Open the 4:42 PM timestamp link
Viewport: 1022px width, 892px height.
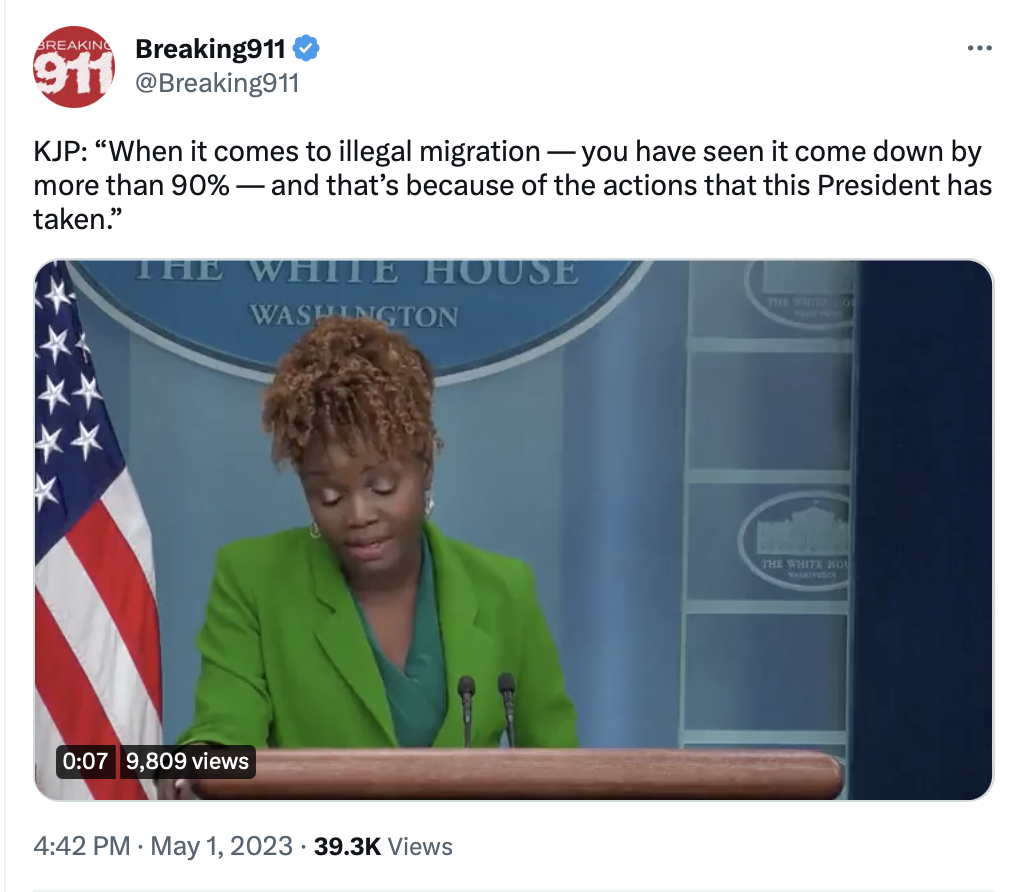[x=82, y=846]
